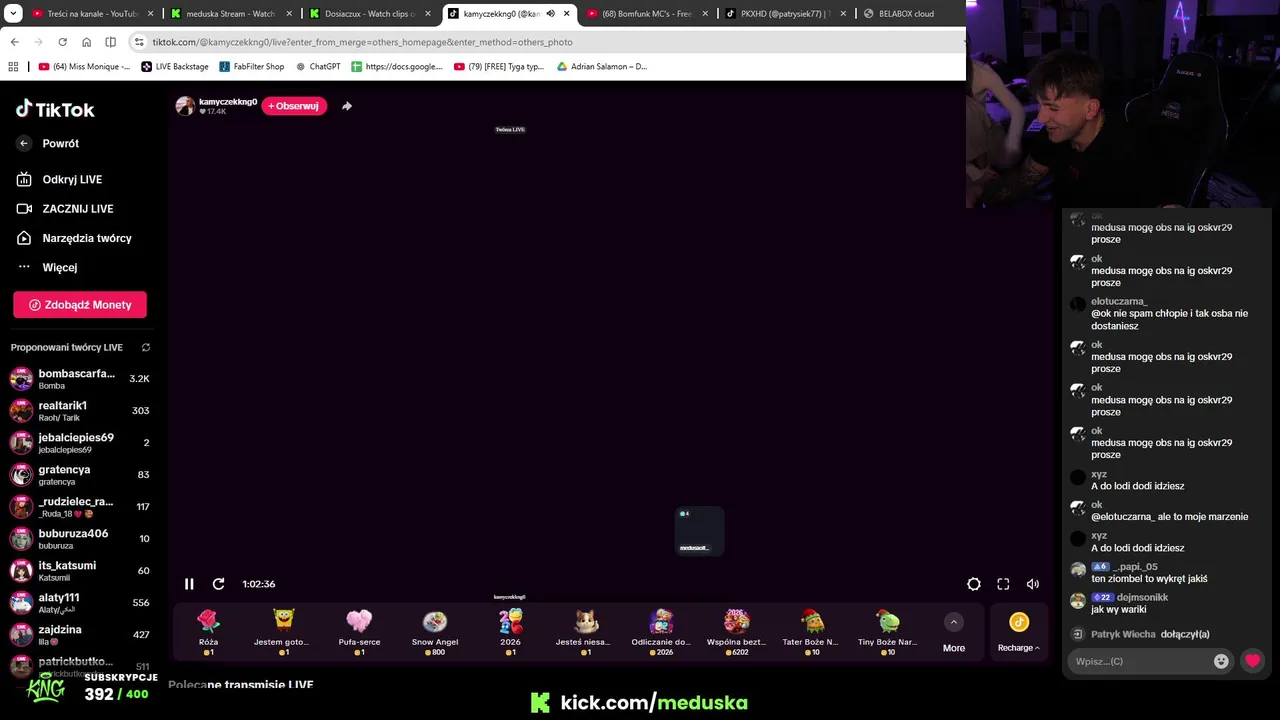The width and height of the screenshot is (1280, 720).
Task: Open the LIVE Backstage bookmark
Action: (175, 67)
